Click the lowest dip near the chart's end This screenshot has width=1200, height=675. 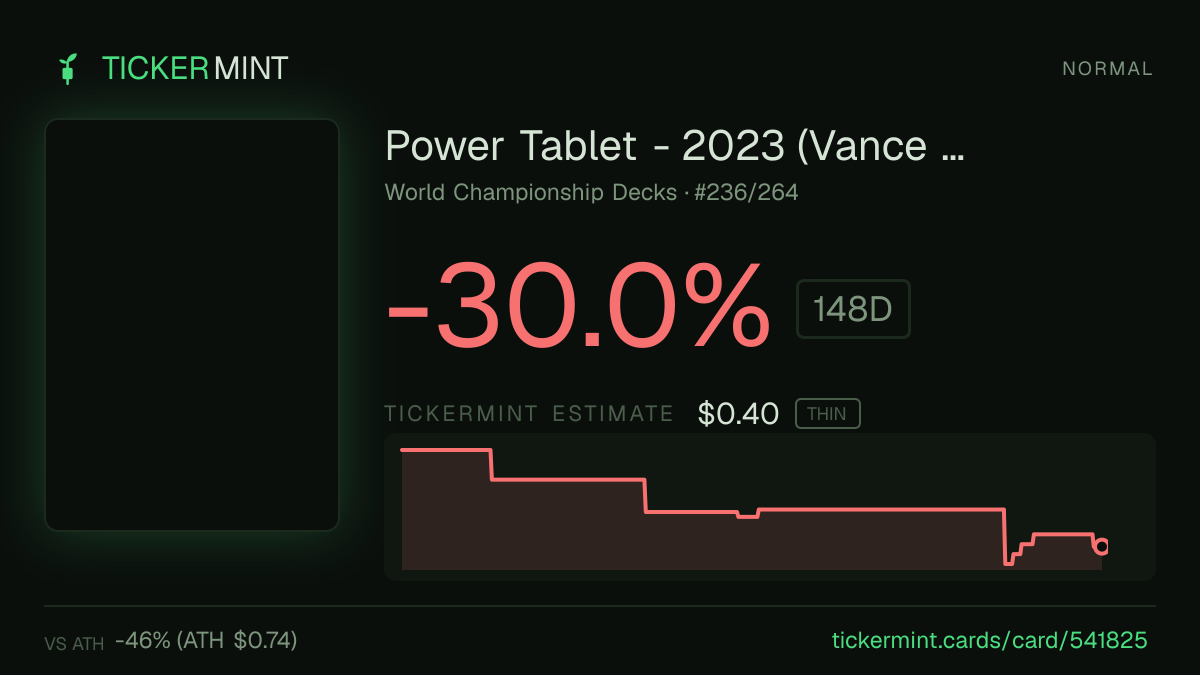1009,563
